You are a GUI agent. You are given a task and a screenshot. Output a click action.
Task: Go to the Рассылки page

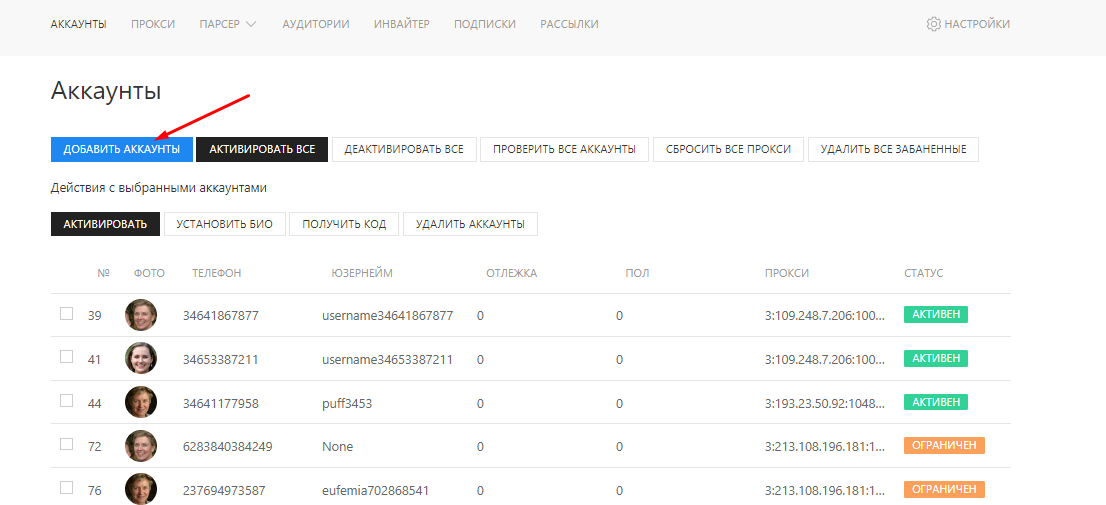569,24
